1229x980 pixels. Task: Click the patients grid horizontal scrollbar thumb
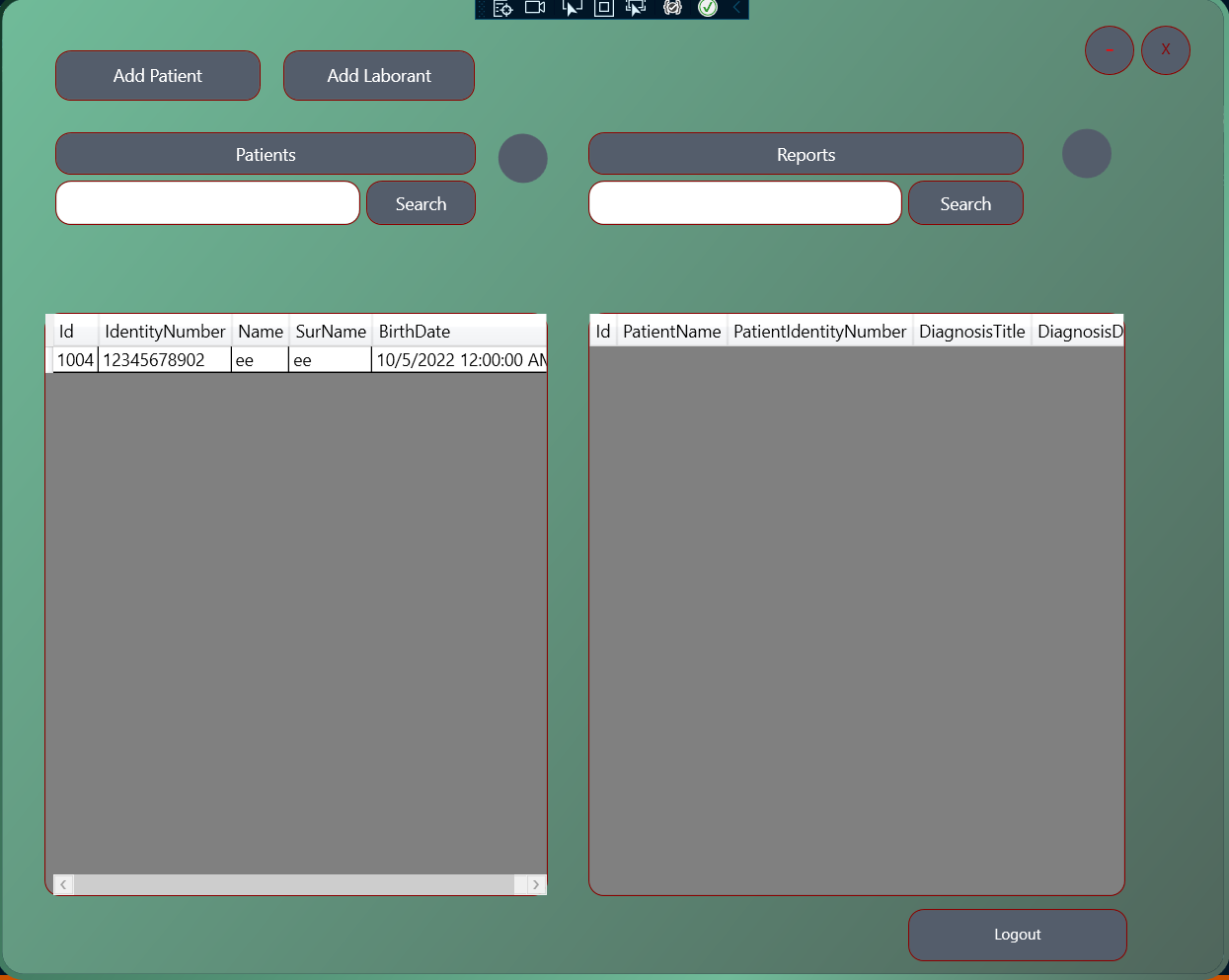point(294,884)
